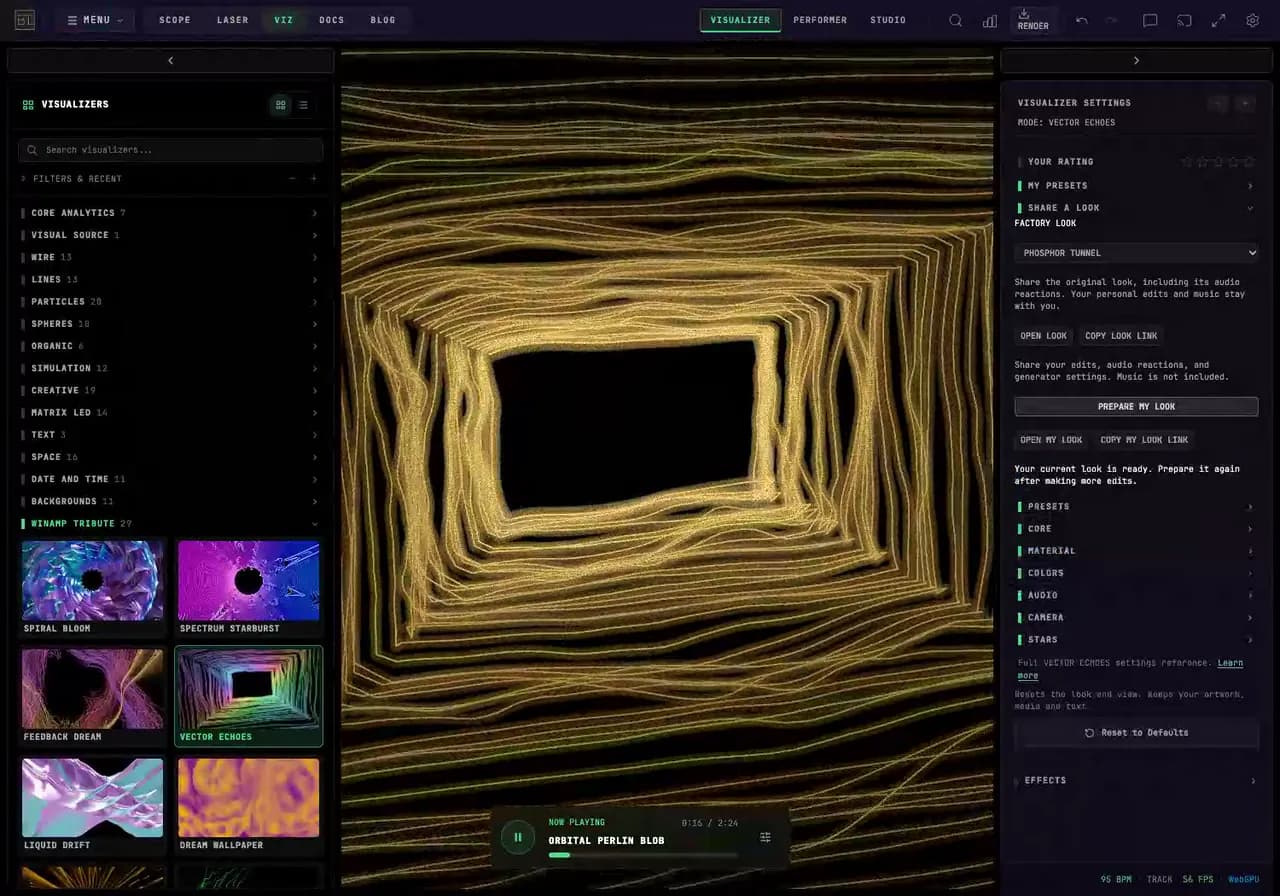Expand the Colors settings section
The image size is (1280, 896).
click(1136, 573)
